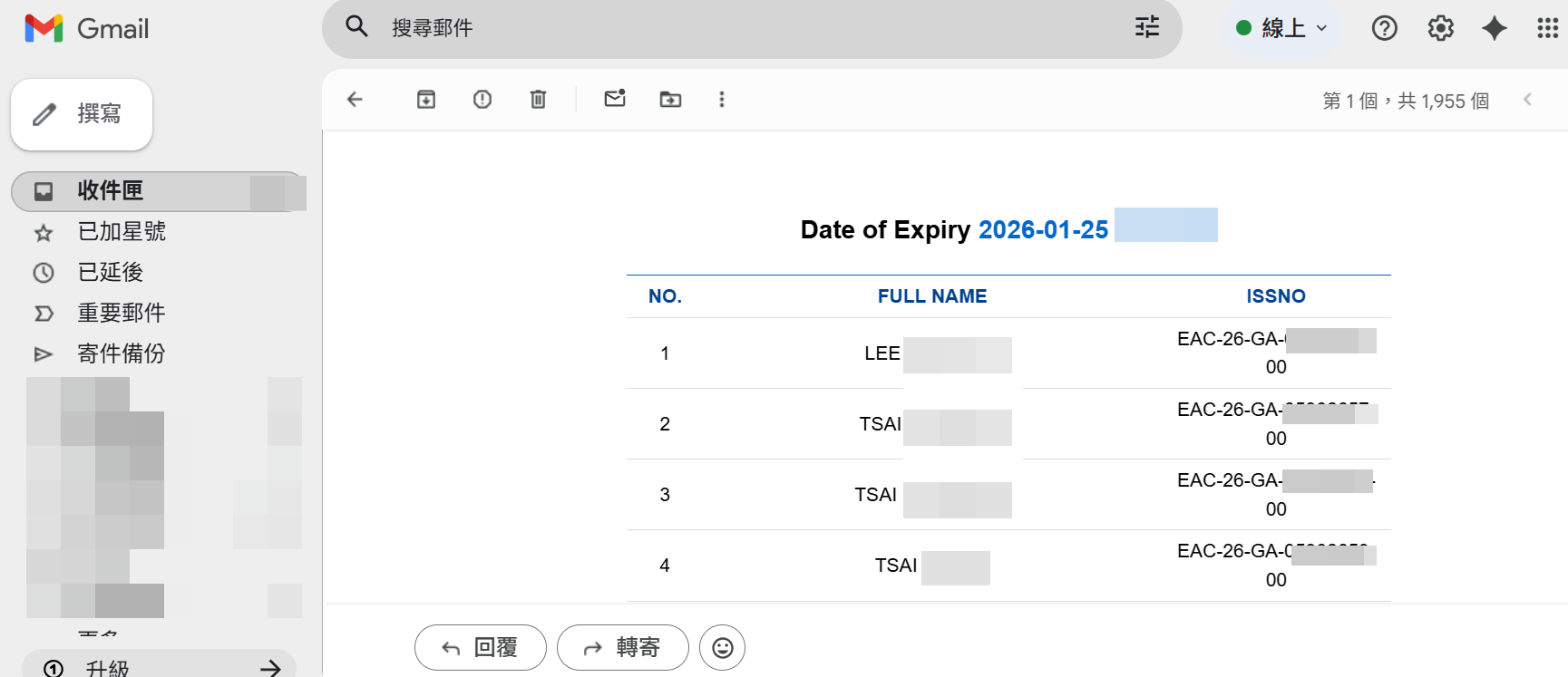Open the more options three-dot menu
This screenshot has height=677, width=1568.
722,100
